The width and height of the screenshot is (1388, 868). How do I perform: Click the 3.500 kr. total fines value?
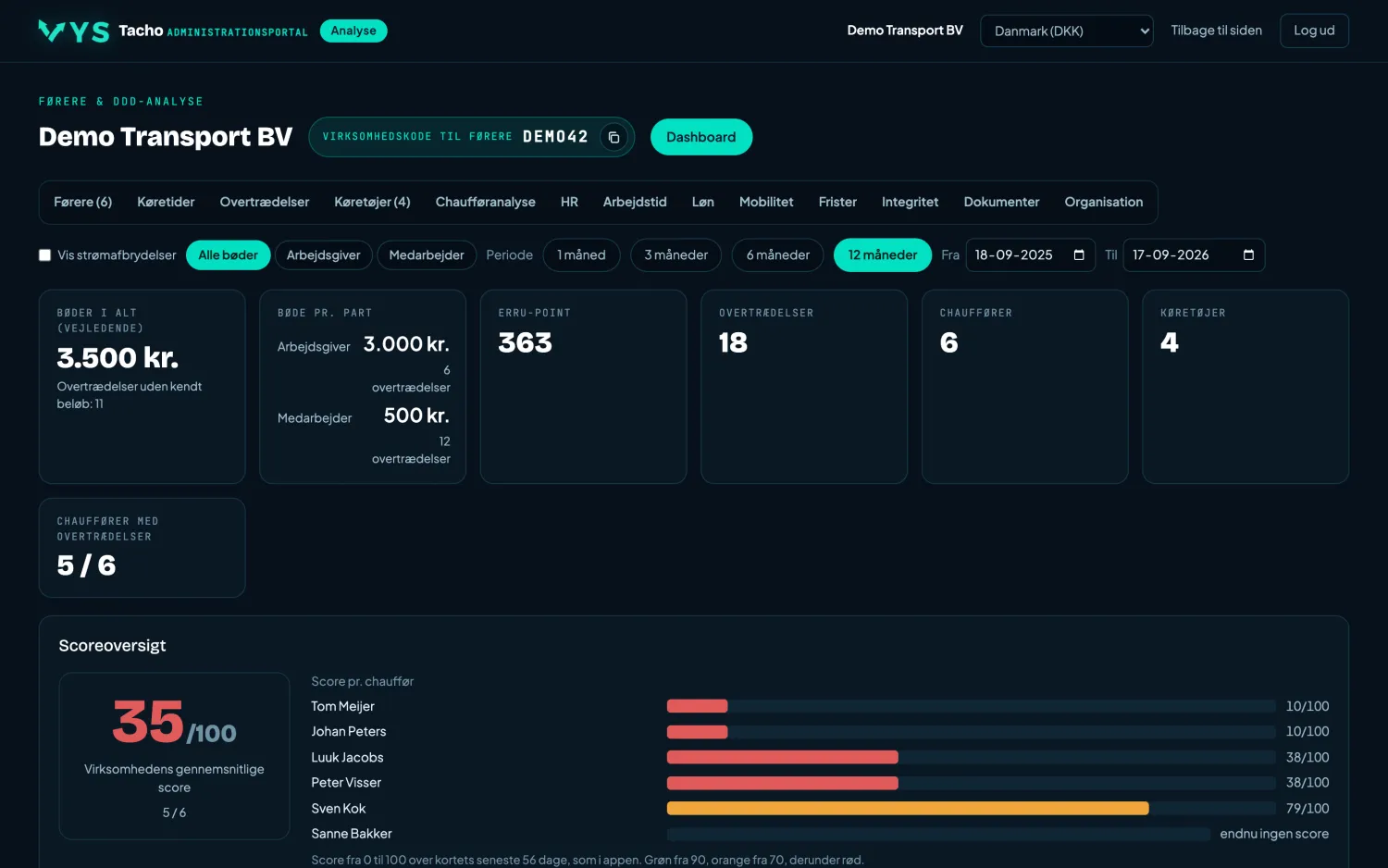point(118,358)
